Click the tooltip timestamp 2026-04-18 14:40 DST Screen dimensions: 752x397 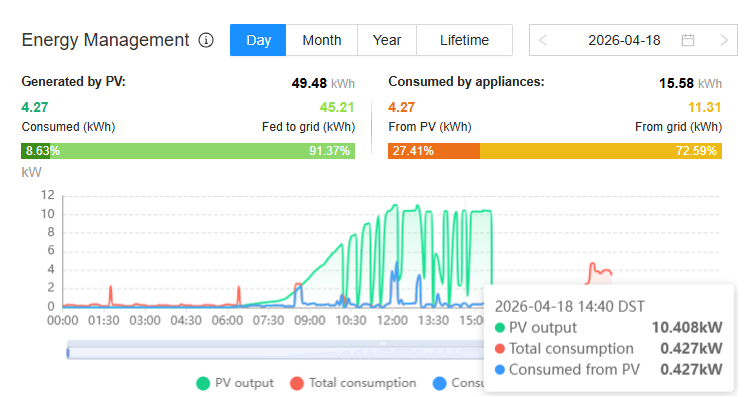click(x=569, y=306)
